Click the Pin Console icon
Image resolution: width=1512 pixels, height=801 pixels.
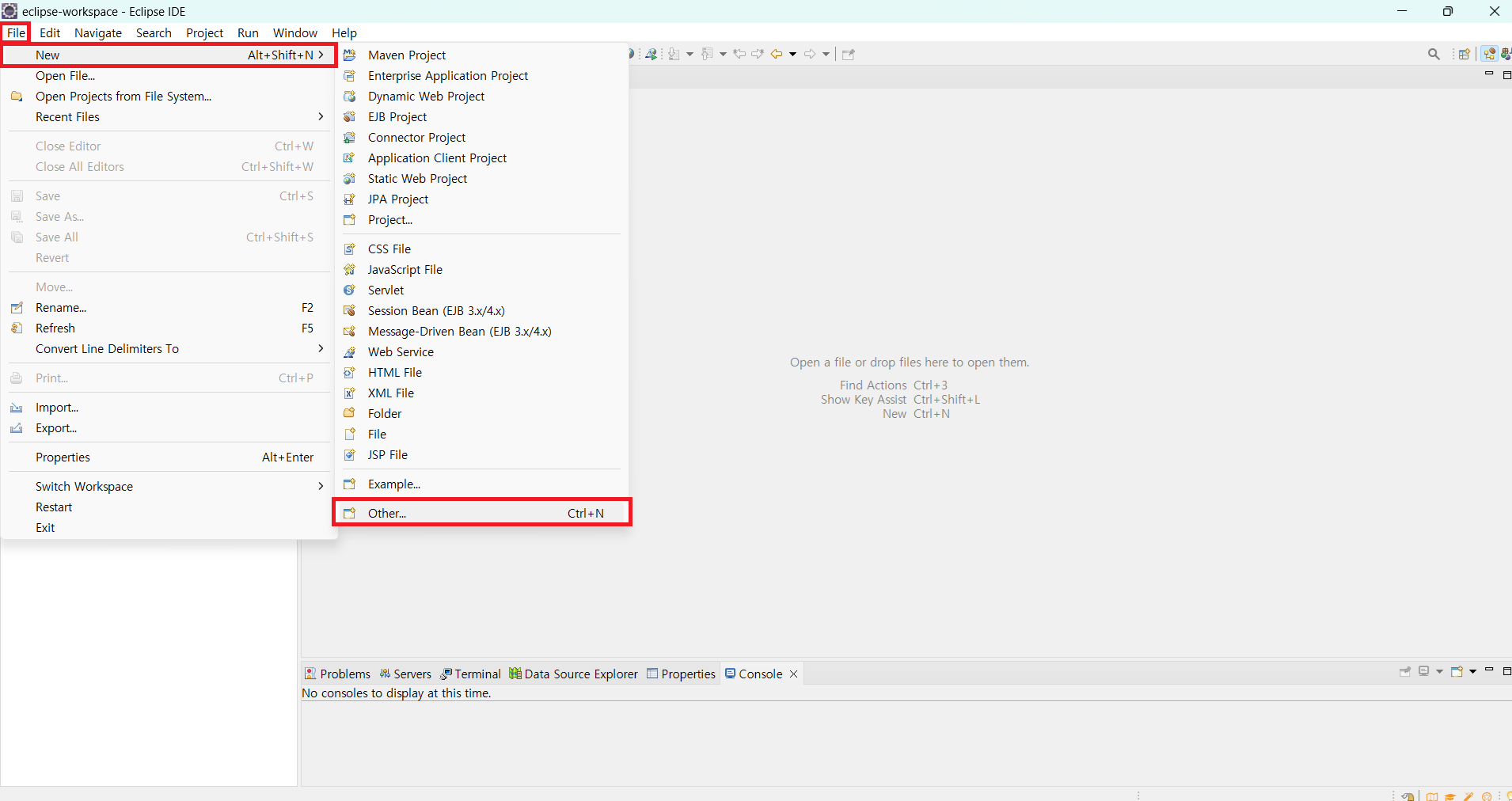(1405, 671)
